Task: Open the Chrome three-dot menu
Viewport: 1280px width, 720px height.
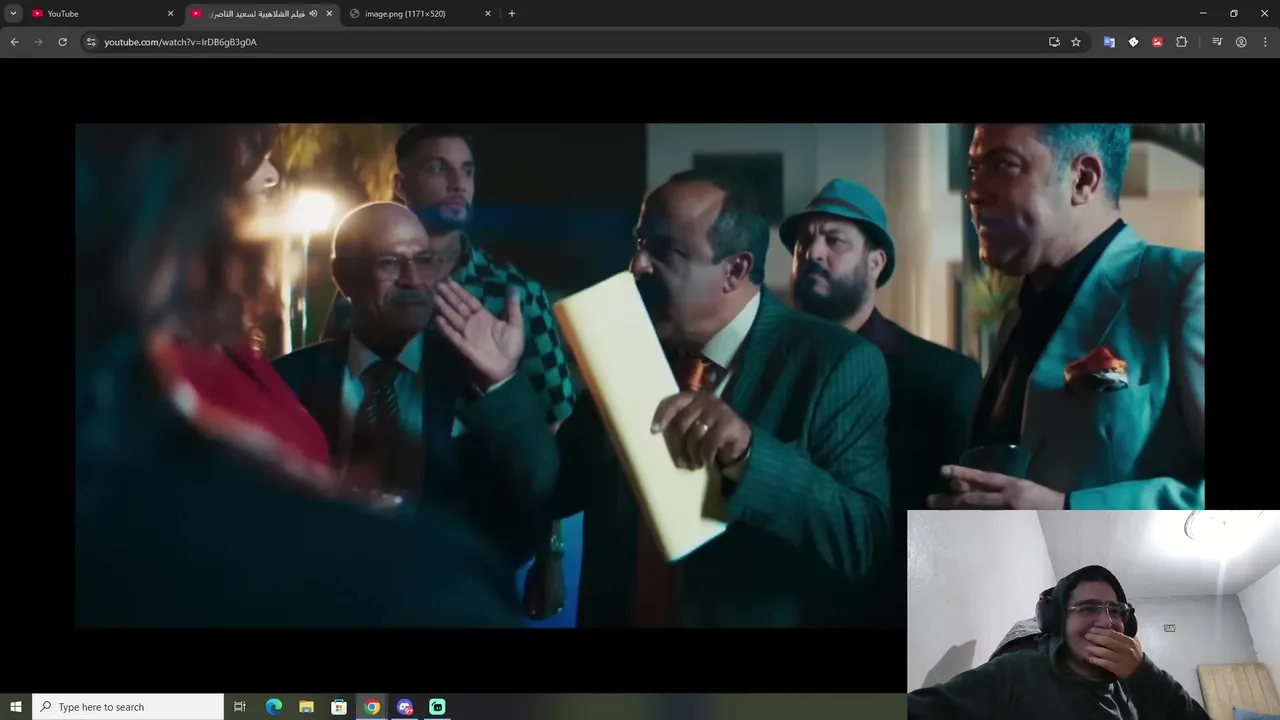Action: click(1265, 42)
